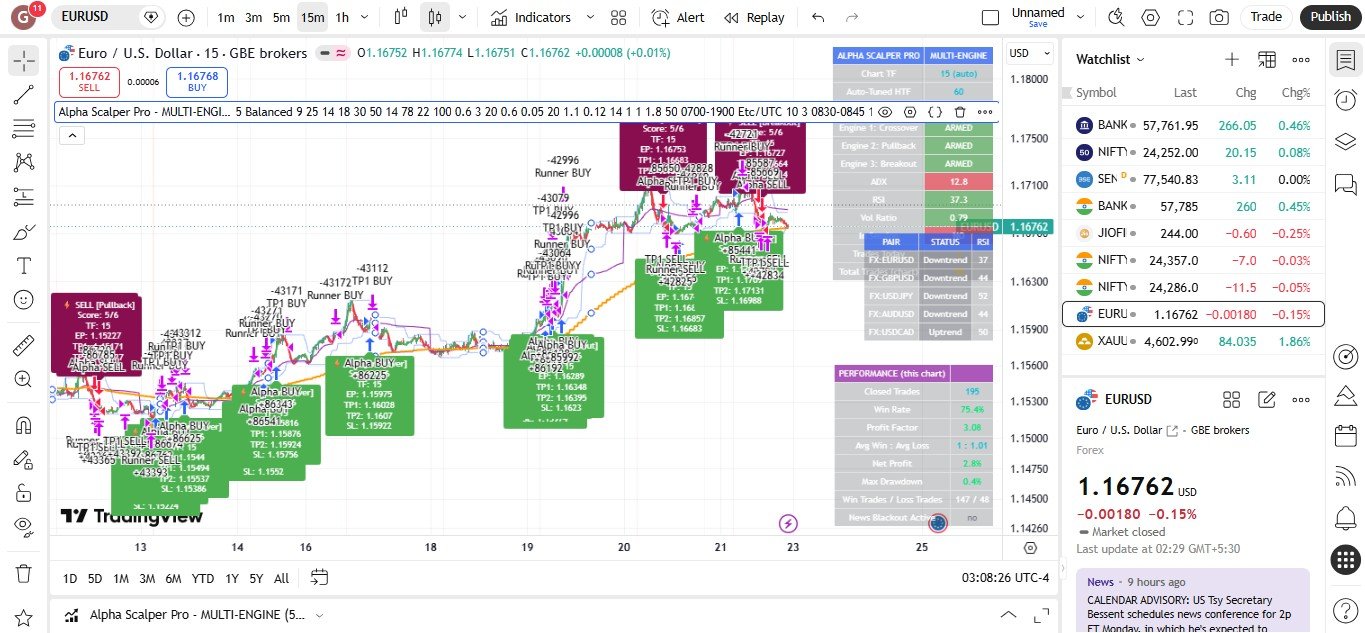
Task: Open Alpha Scalper Pro indicator settings
Action: coord(910,112)
